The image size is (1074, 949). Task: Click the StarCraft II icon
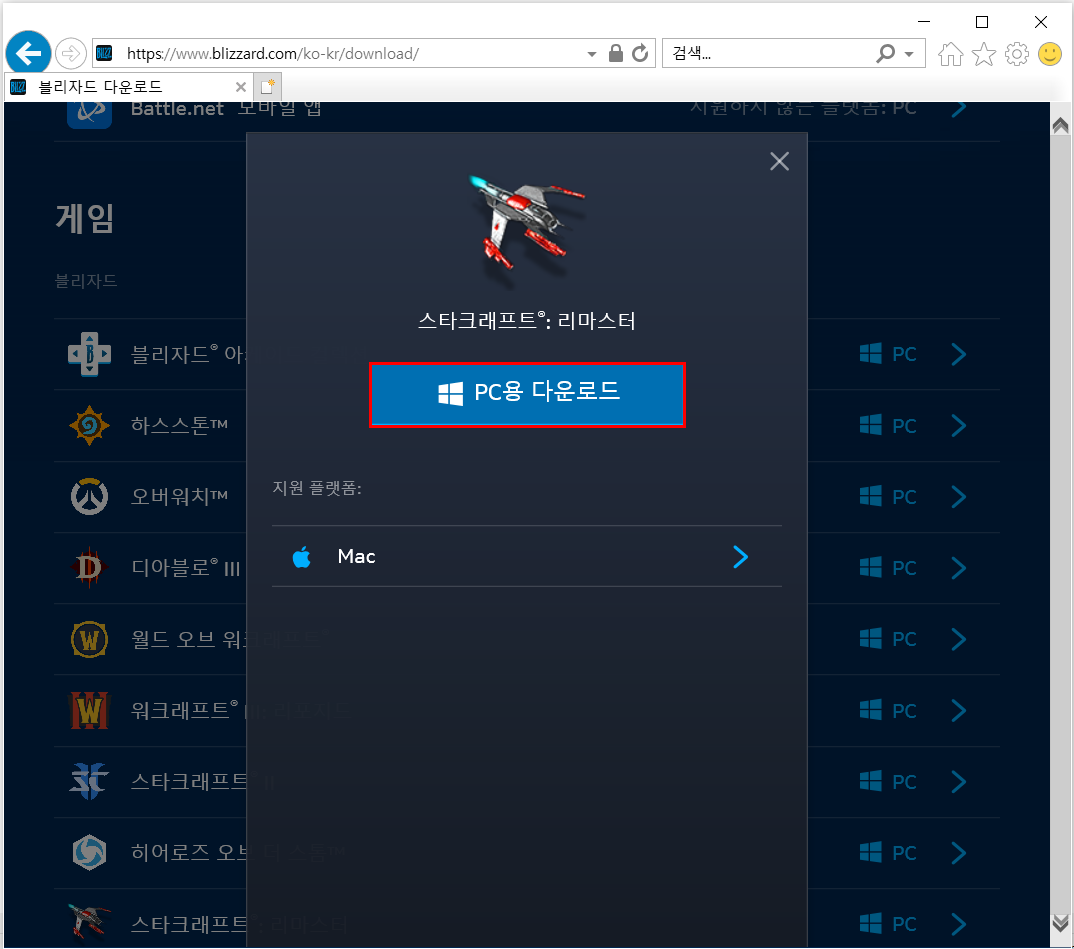click(x=89, y=781)
